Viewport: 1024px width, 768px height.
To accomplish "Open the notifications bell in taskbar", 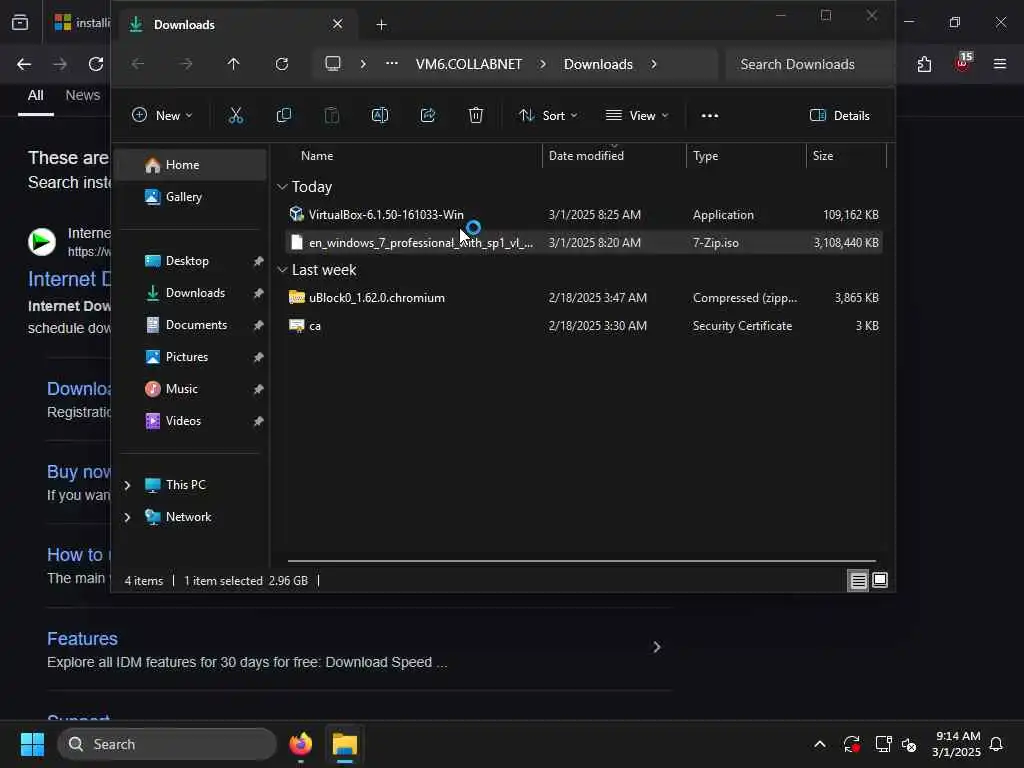I will pos(996,744).
